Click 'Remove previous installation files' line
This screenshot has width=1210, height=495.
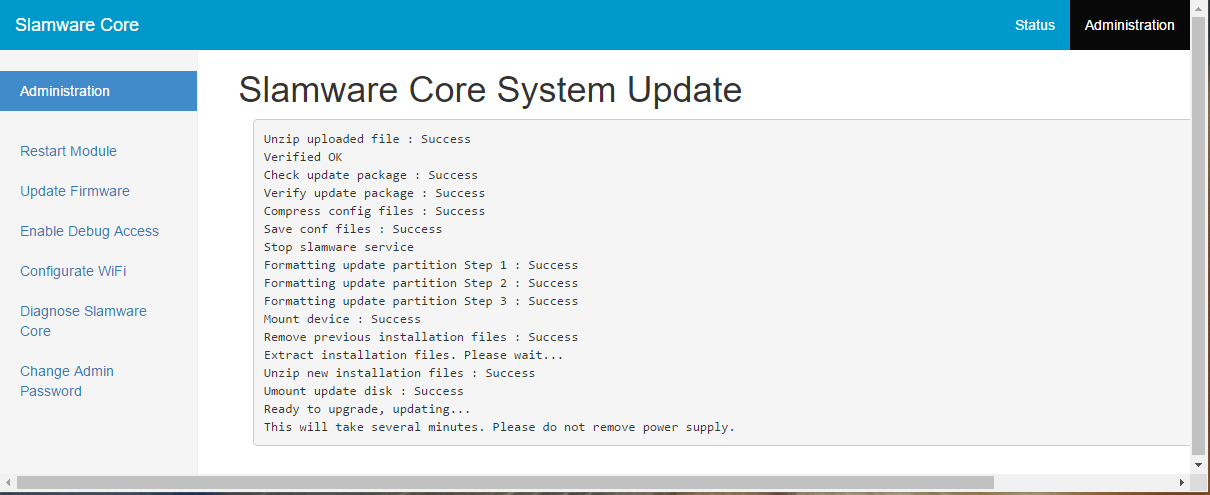(421, 337)
